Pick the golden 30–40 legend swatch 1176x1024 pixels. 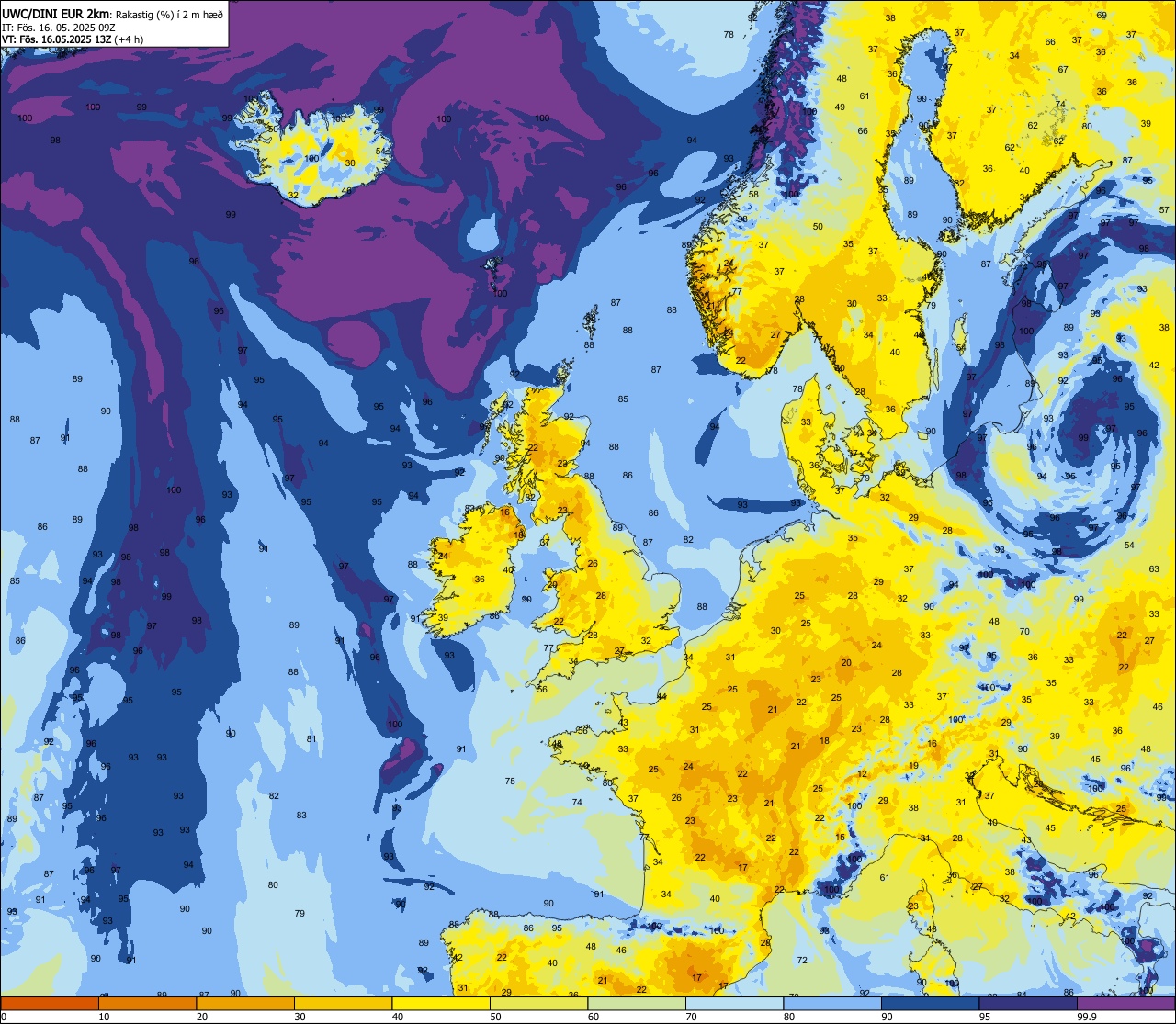[343, 1003]
